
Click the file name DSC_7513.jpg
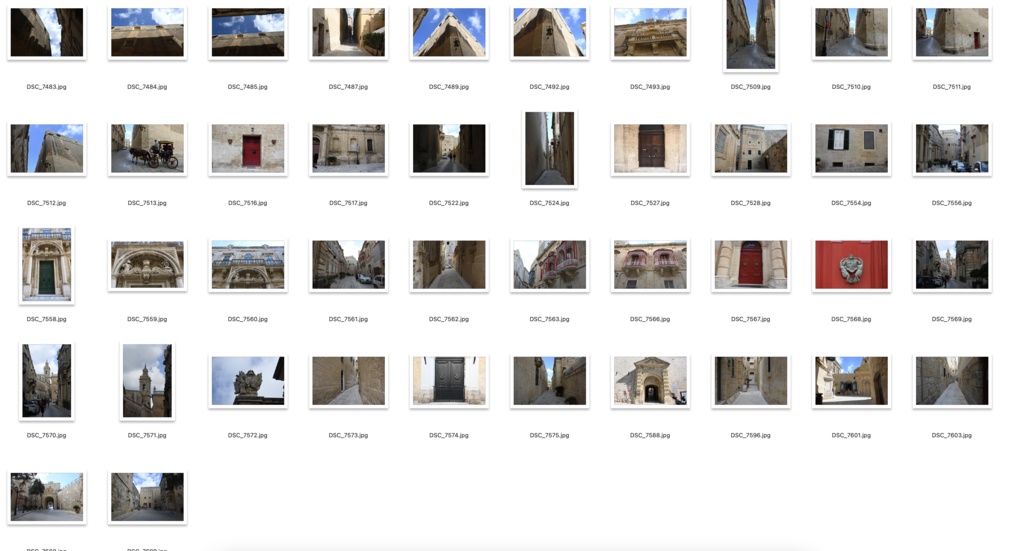(x=147, y=203)
